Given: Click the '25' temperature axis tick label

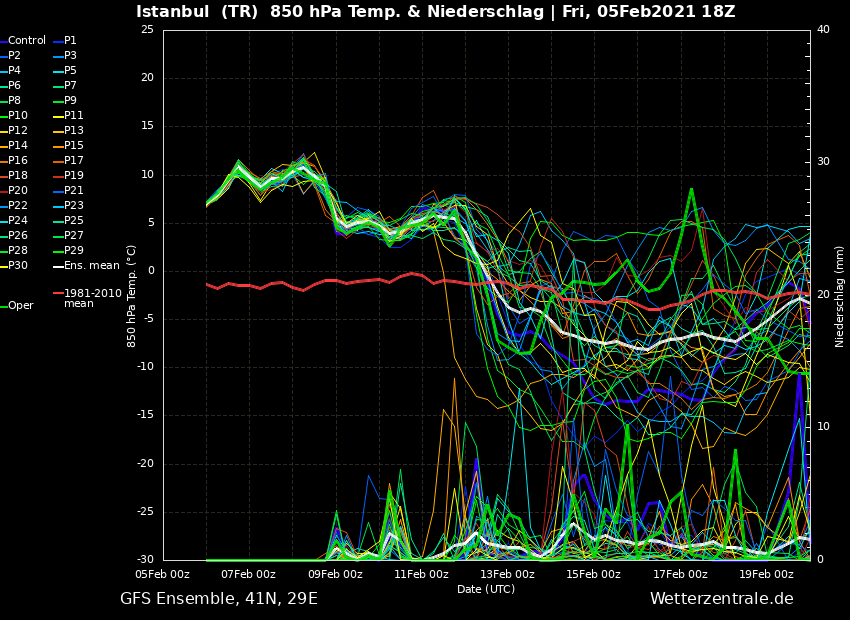Looking at the screenshot, I should tap(147, 29).
